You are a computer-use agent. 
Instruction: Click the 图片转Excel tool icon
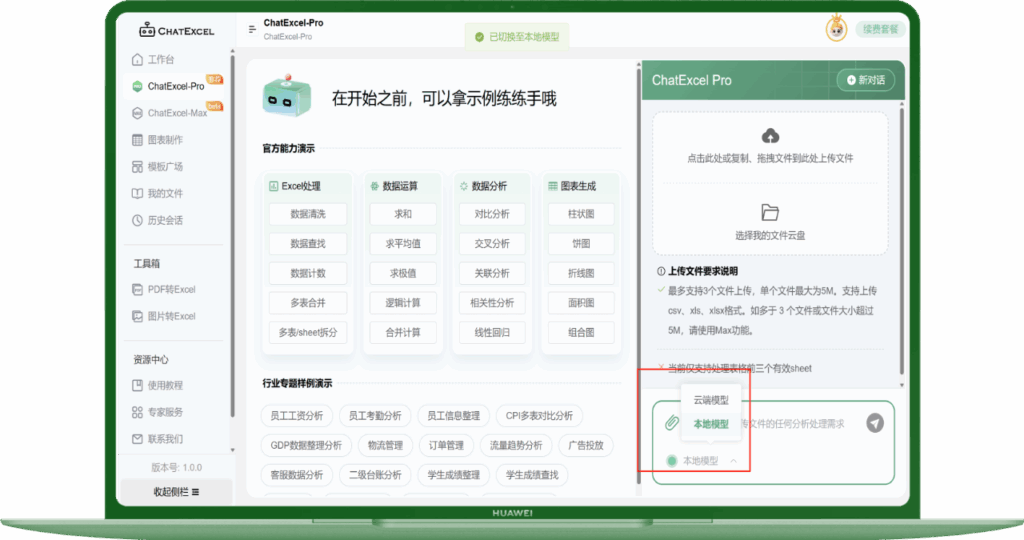point(137,316)
